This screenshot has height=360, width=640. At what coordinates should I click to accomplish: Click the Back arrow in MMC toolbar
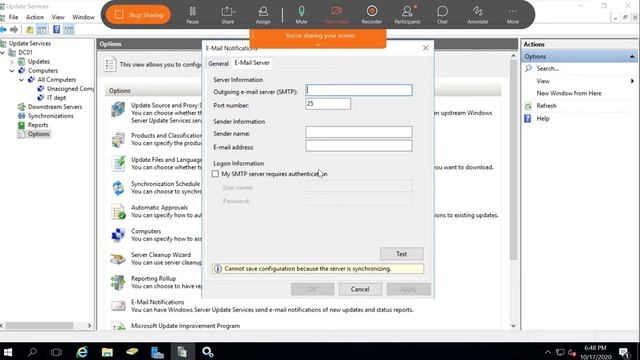[4, 30]
